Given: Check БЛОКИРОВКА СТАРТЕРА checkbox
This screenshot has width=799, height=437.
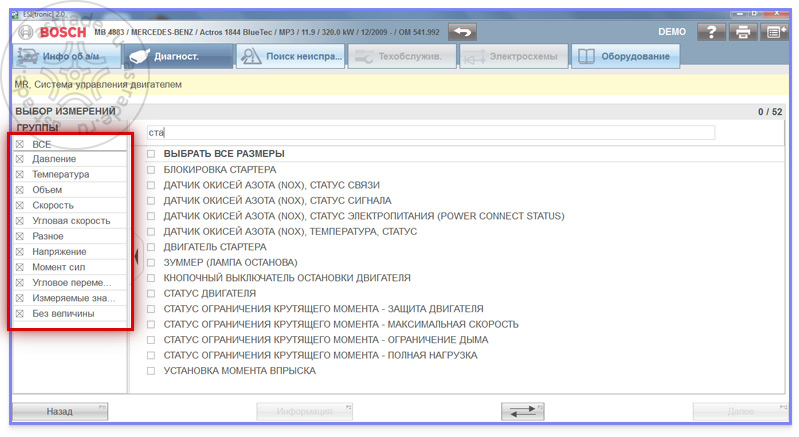Looking at the screenshot, I should click(151, 170).
